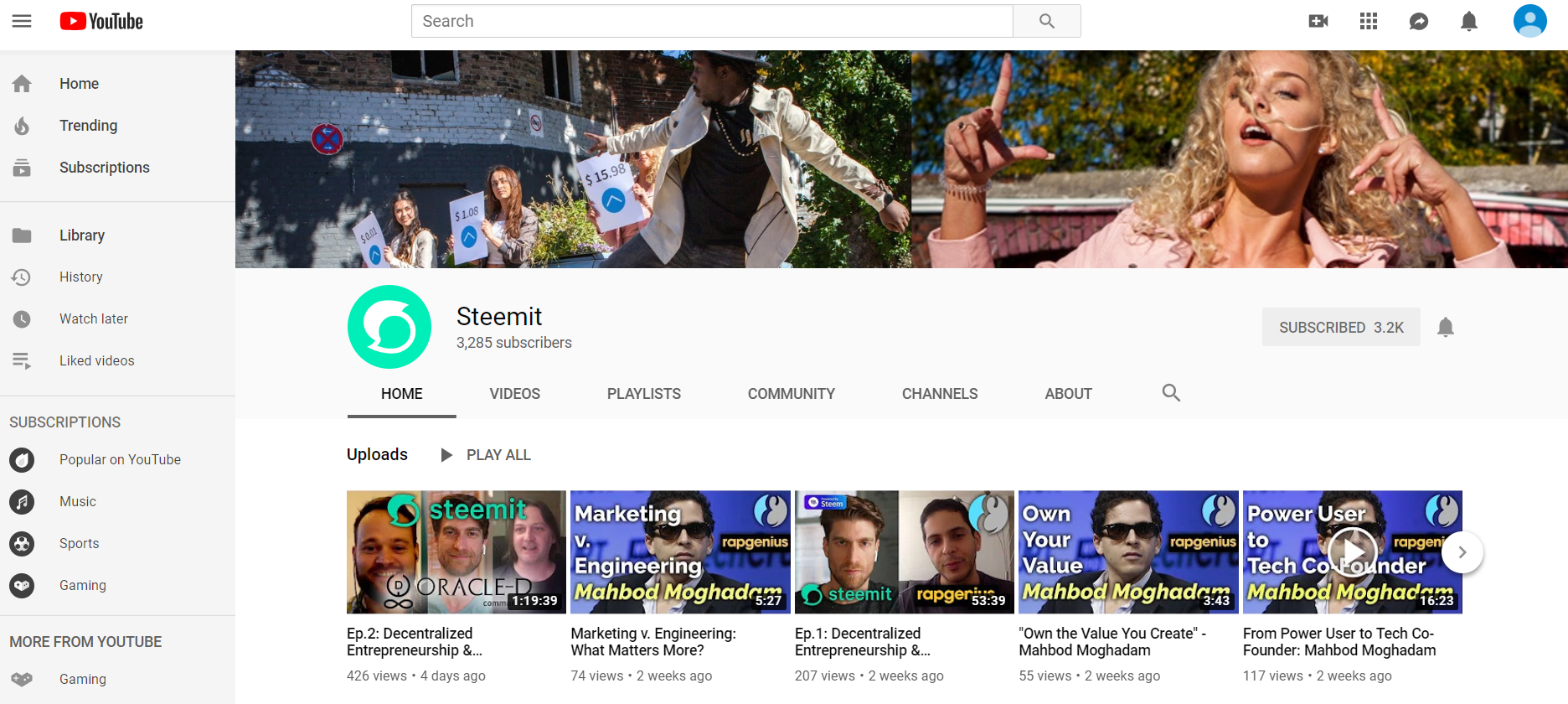The height and width of the screenshot is (704, 1568).
Task: Click the Subscriptions sidebar icon
Action: click(22, 168)
